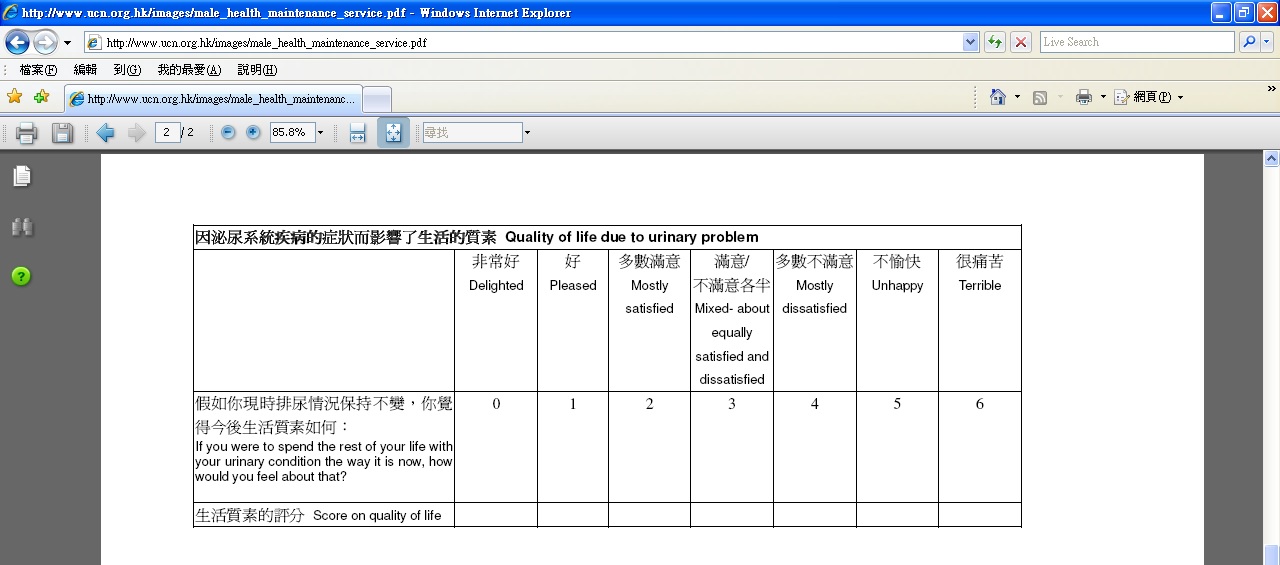The image size is (1280, 565).
Task: Open the 編輯 menu
Action: pos(85,70)
